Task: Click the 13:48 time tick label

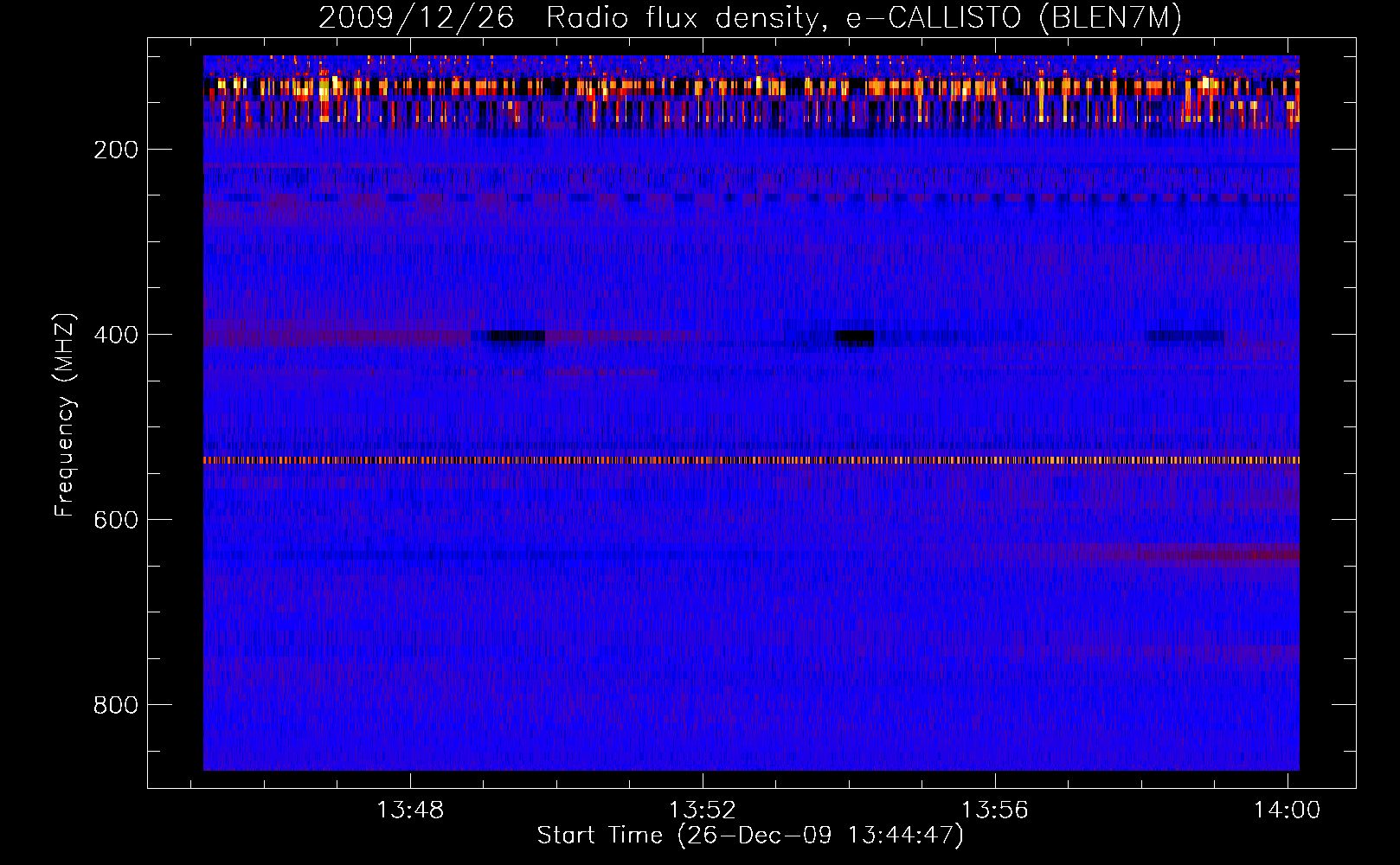Action: (410, 810)
